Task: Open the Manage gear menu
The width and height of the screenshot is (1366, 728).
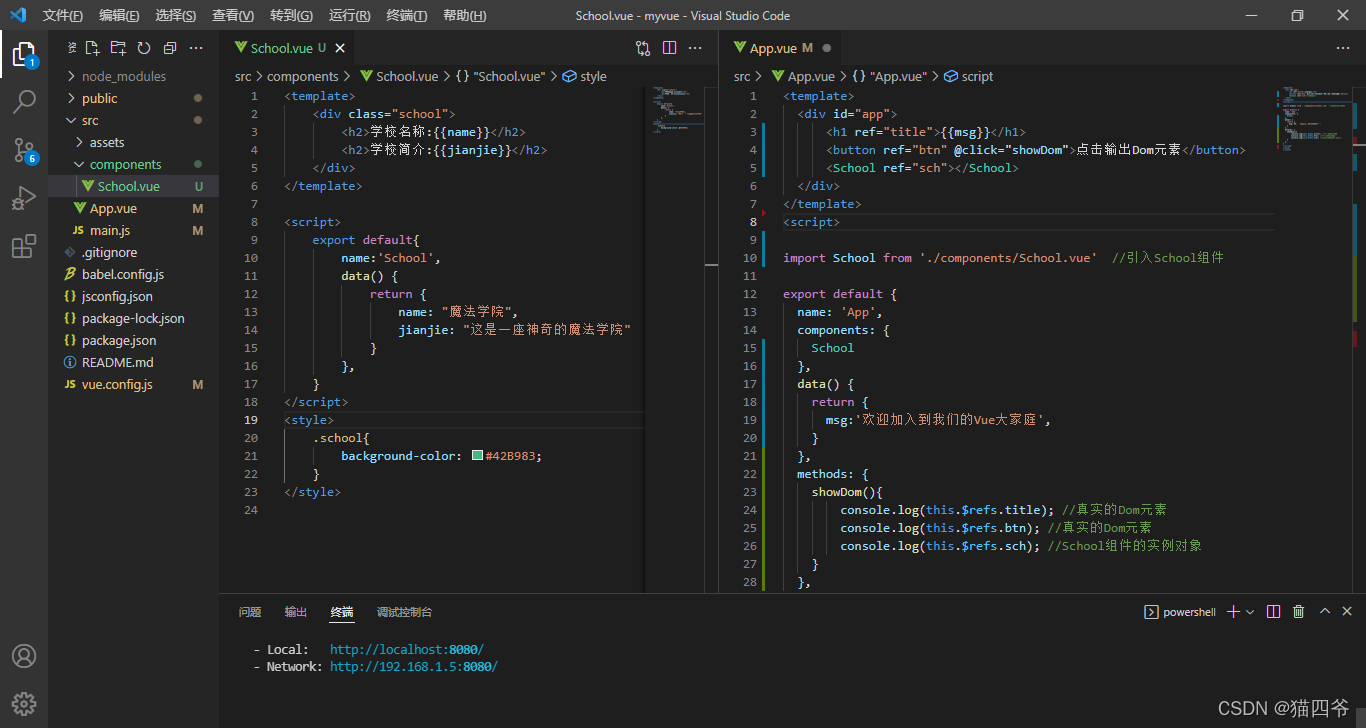Action: click(x=24, y=703)
